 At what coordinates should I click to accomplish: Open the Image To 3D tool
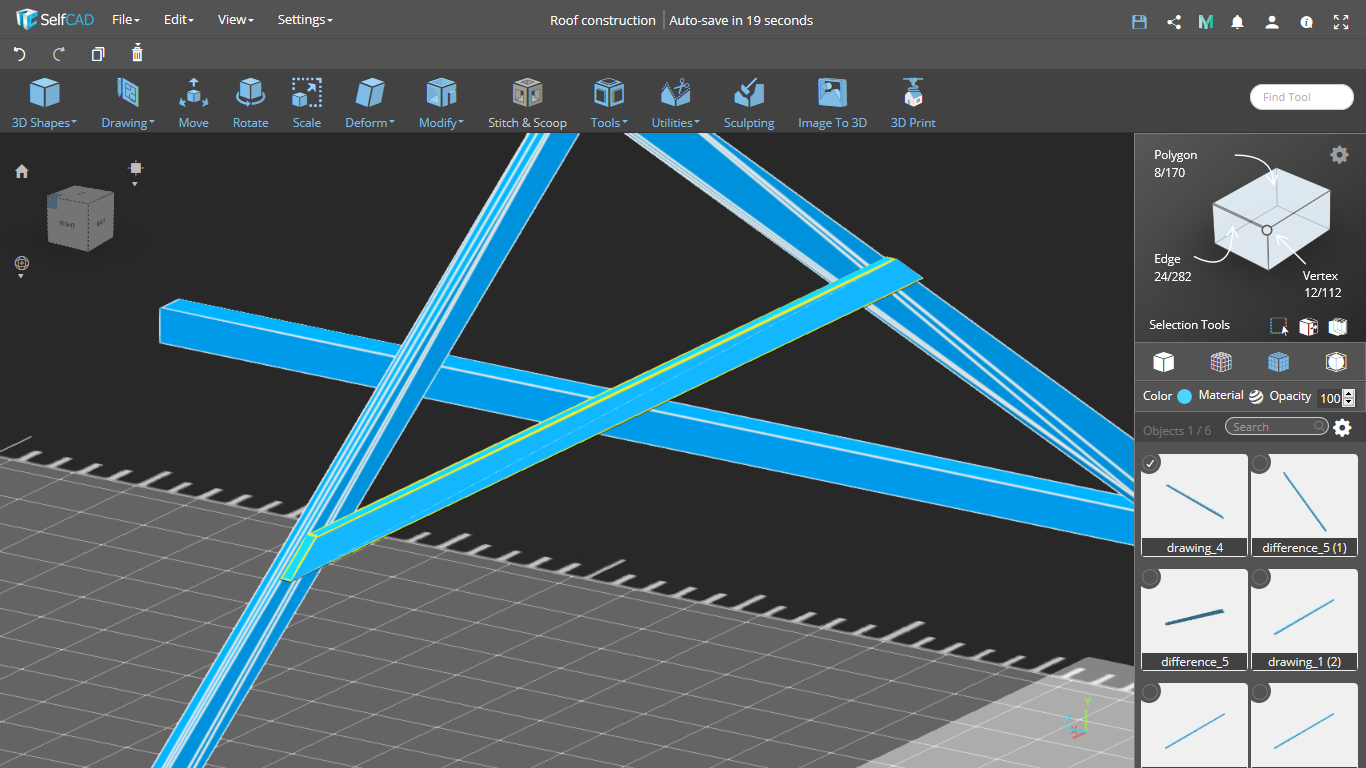pyautogui.click(x=832, y=103)
